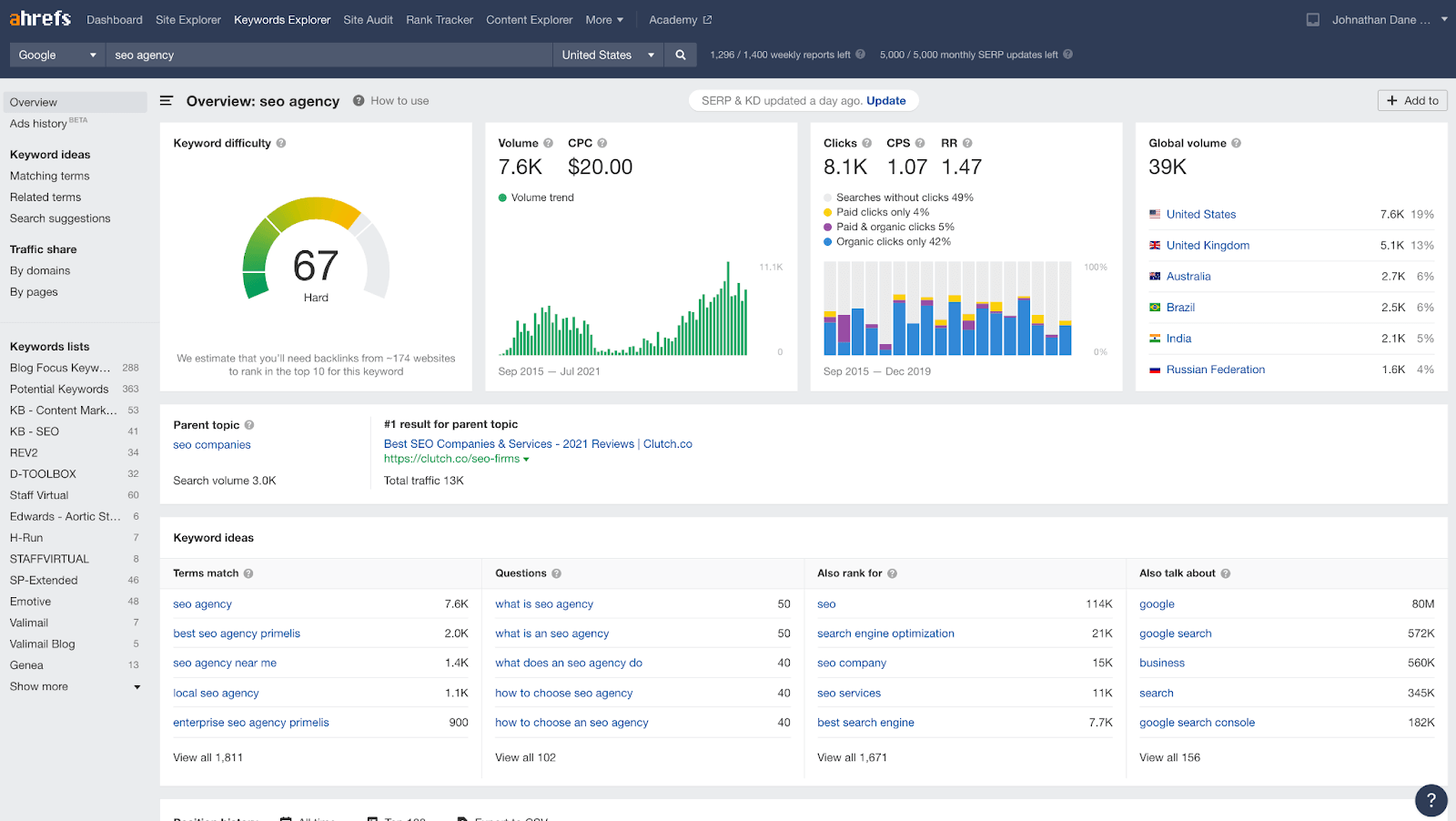
Task: Click the Questions column help icon
Action: tap(556, 573)
